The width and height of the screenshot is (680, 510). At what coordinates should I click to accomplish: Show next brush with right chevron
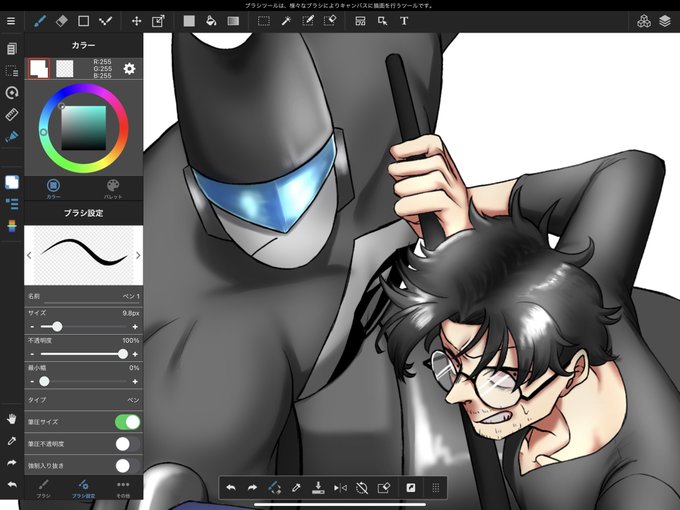pos(138,255)
